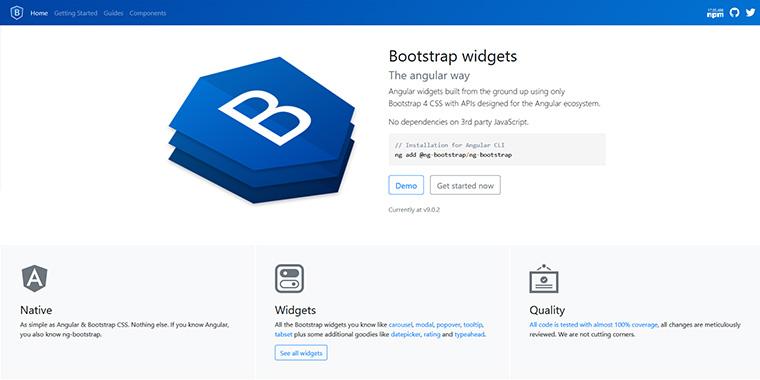Follow the tabset link
The width and height of the screenshot is (760, 380).
[x=283, y=334]
